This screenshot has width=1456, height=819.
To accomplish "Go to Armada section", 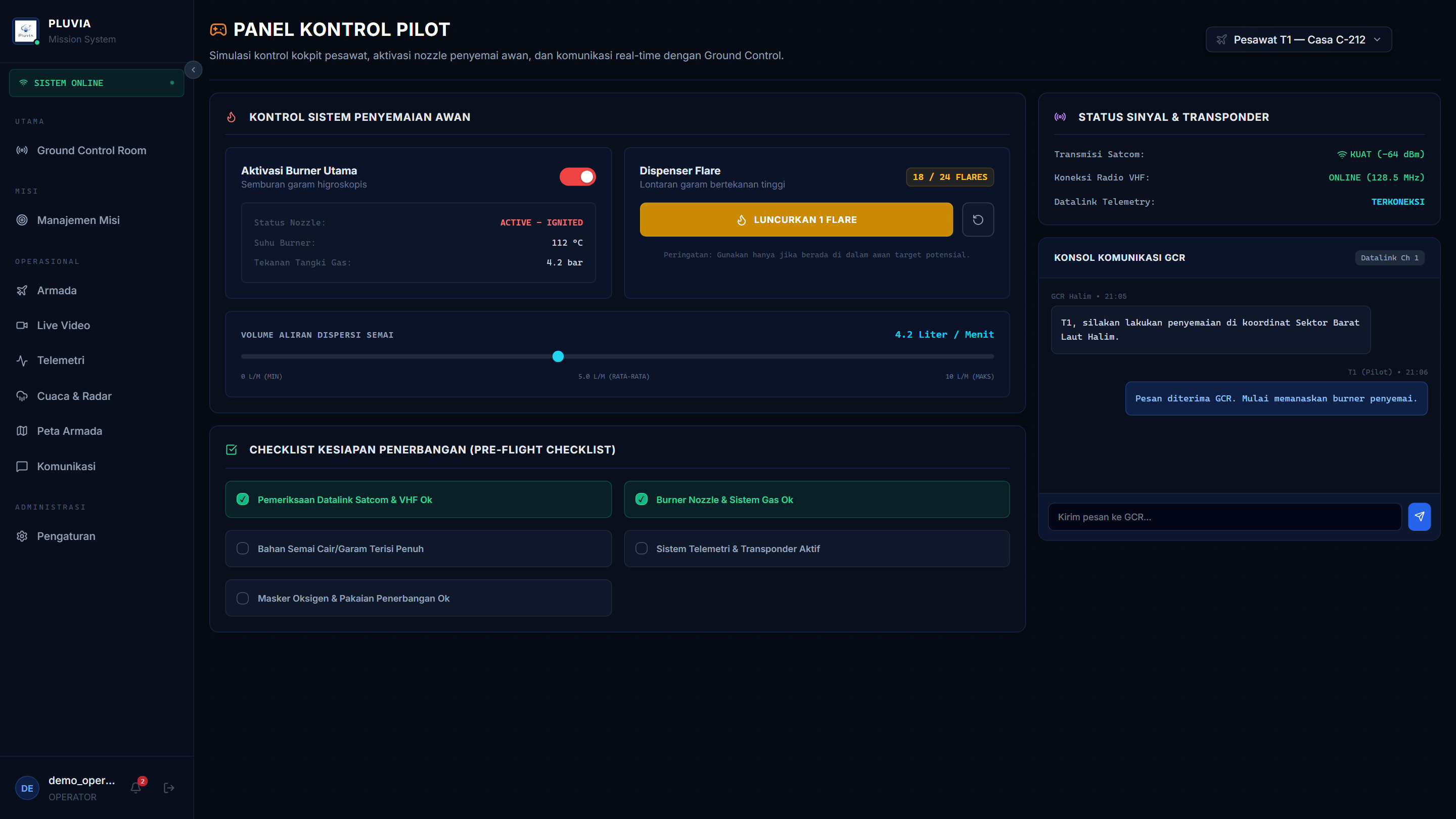I will (x=97, y=291).
